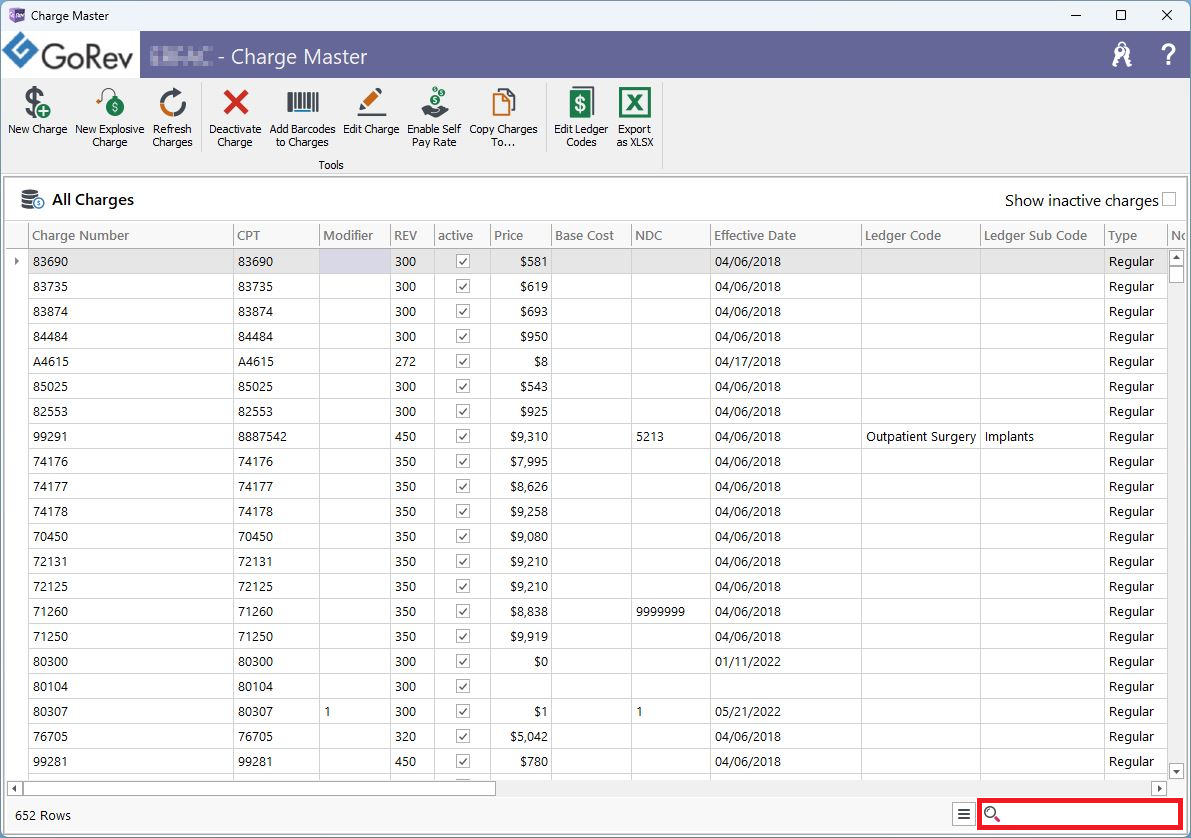Select charge number 70450 cell
This screenshot has width=1191, height=838.
[x=131, y=536]
